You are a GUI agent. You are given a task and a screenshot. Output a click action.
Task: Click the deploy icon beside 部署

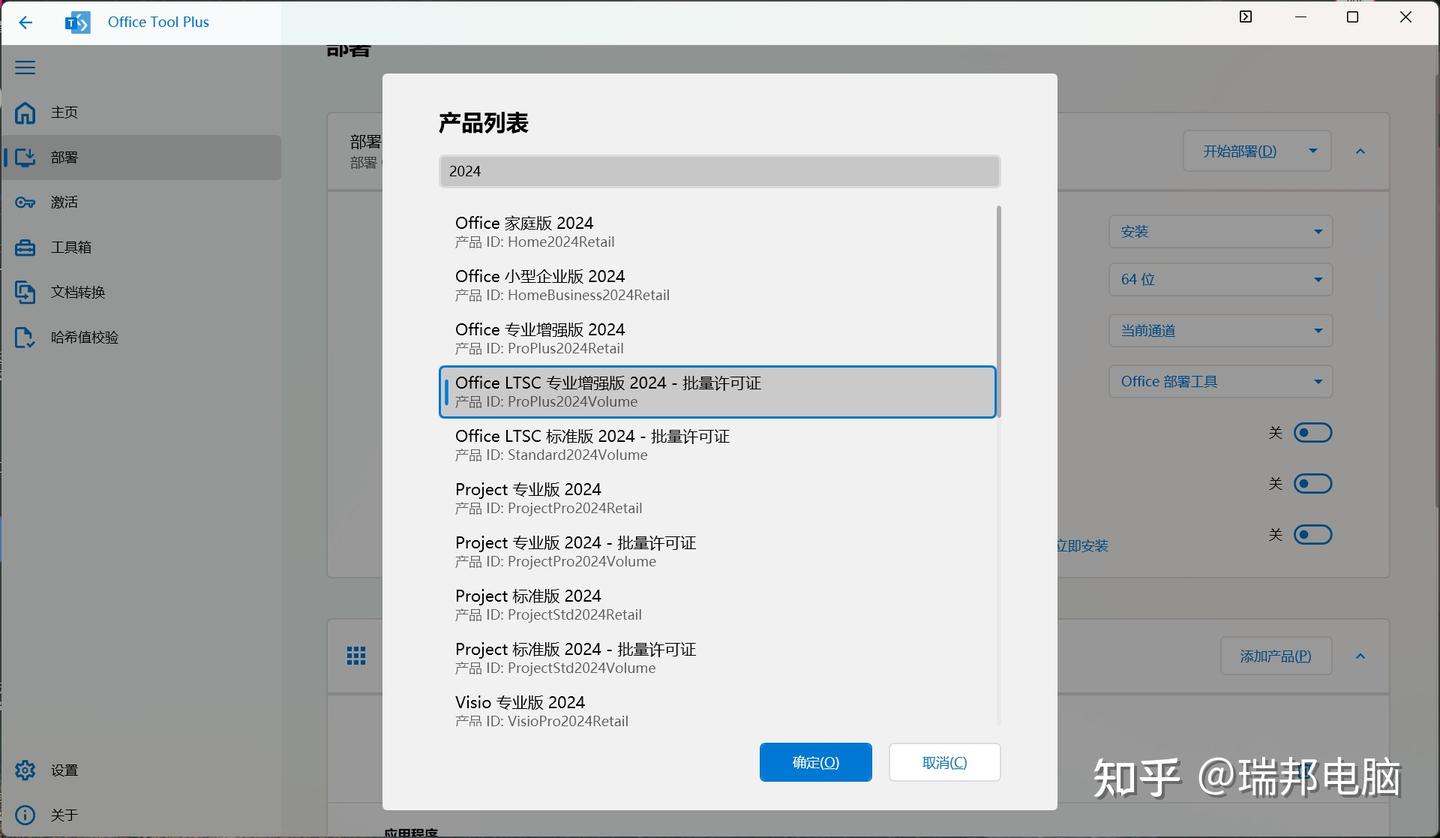(x=25, y=157)
